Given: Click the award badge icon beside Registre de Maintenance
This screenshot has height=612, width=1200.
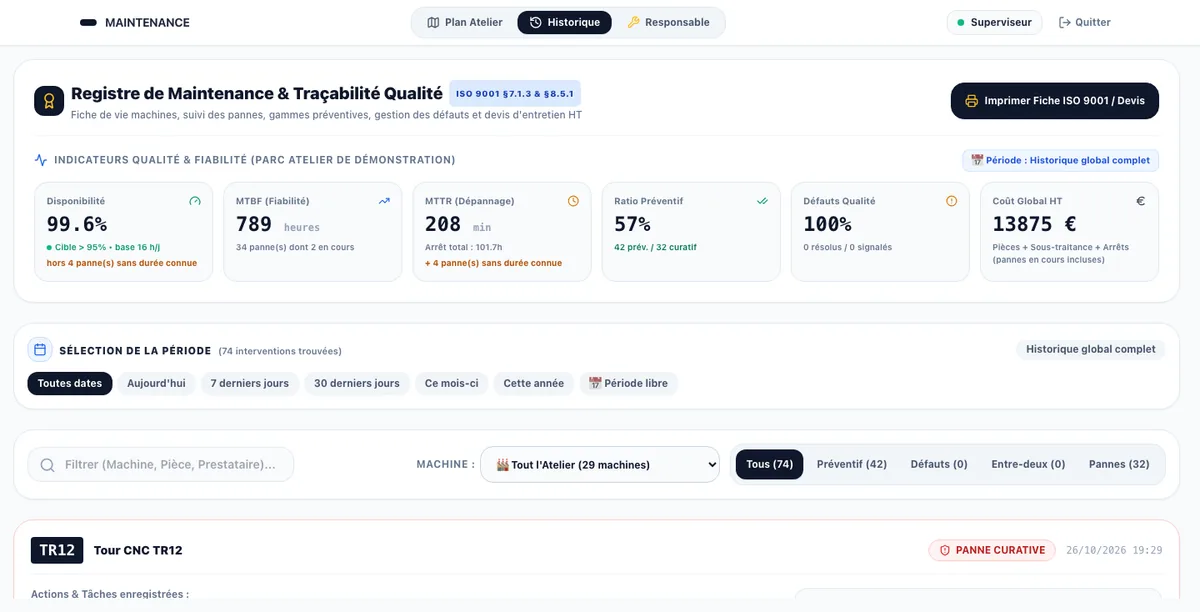Looking at the screenshot, I should pos(49,101).
